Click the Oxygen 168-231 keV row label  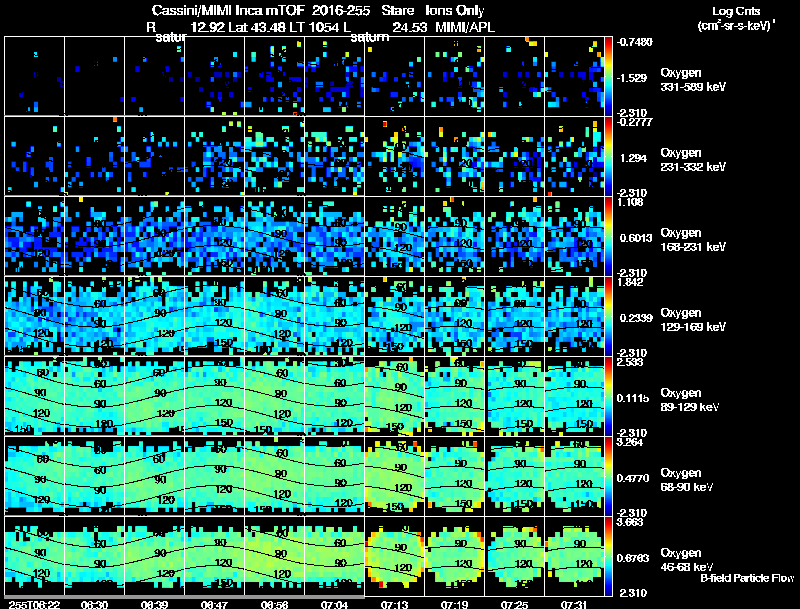pyautogui.click(x=693, y=240)
